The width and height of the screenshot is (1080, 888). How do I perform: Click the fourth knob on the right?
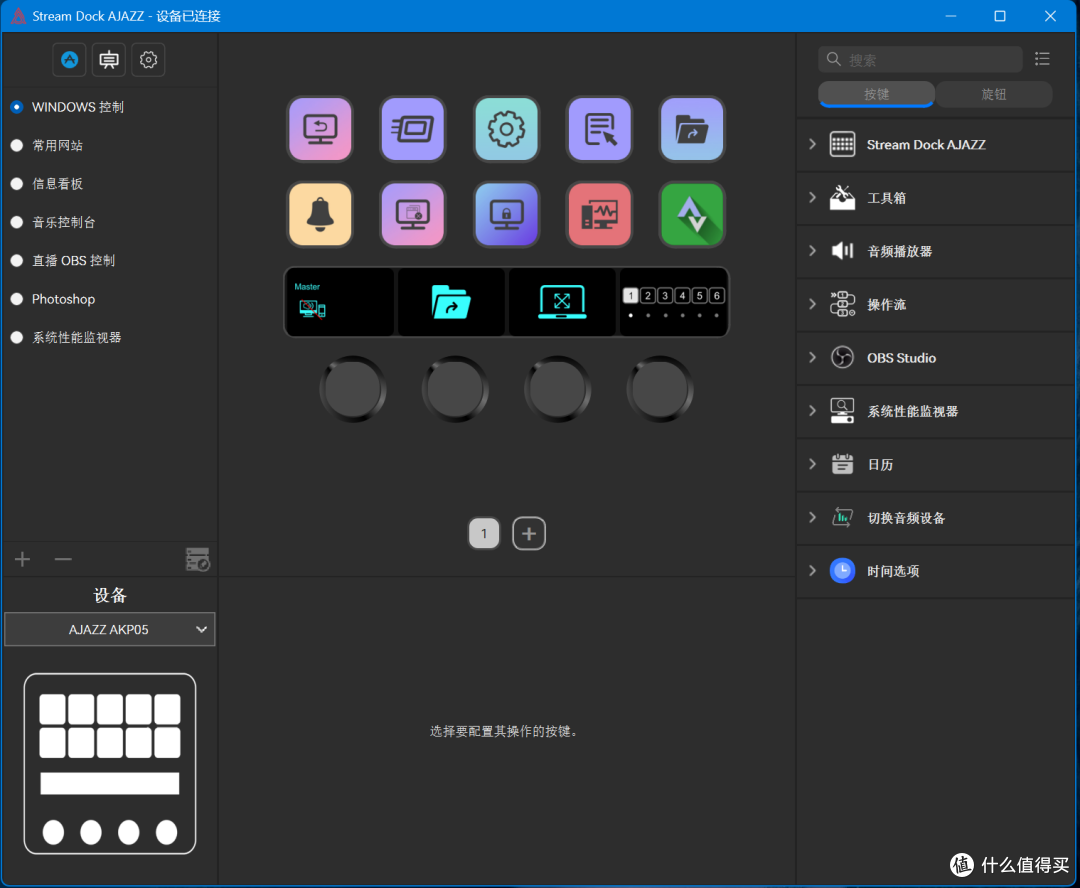point(660,389)
